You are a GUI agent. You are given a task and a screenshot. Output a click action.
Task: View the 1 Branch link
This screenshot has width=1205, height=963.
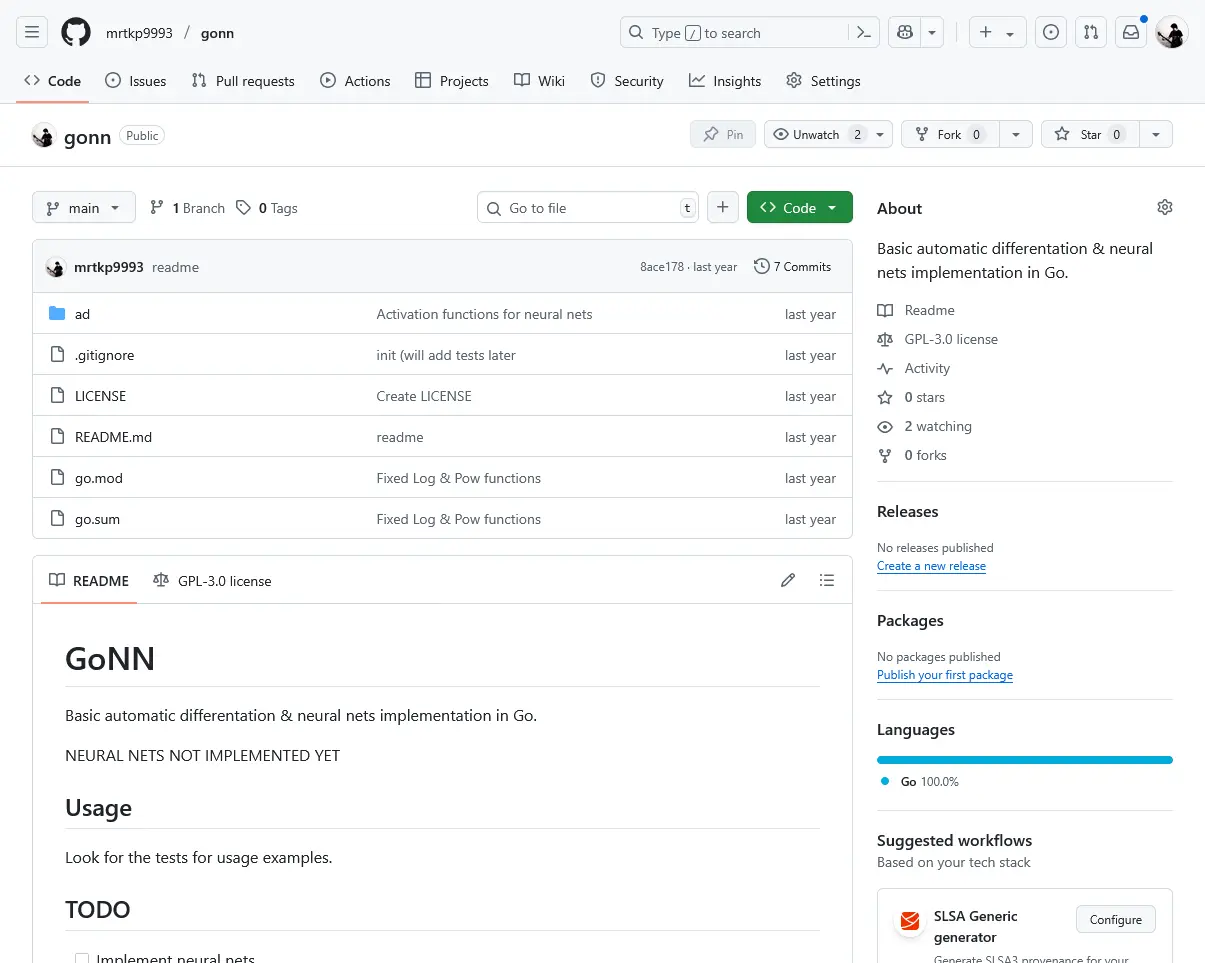[188, 208]
